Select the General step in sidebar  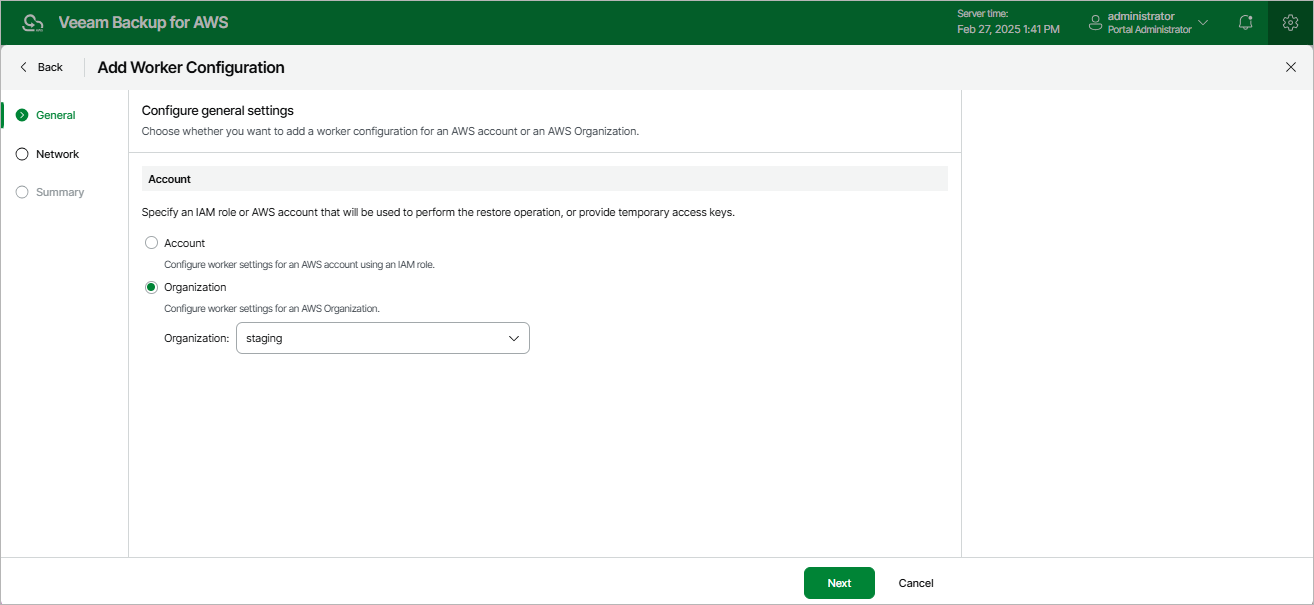pos(54,115)
